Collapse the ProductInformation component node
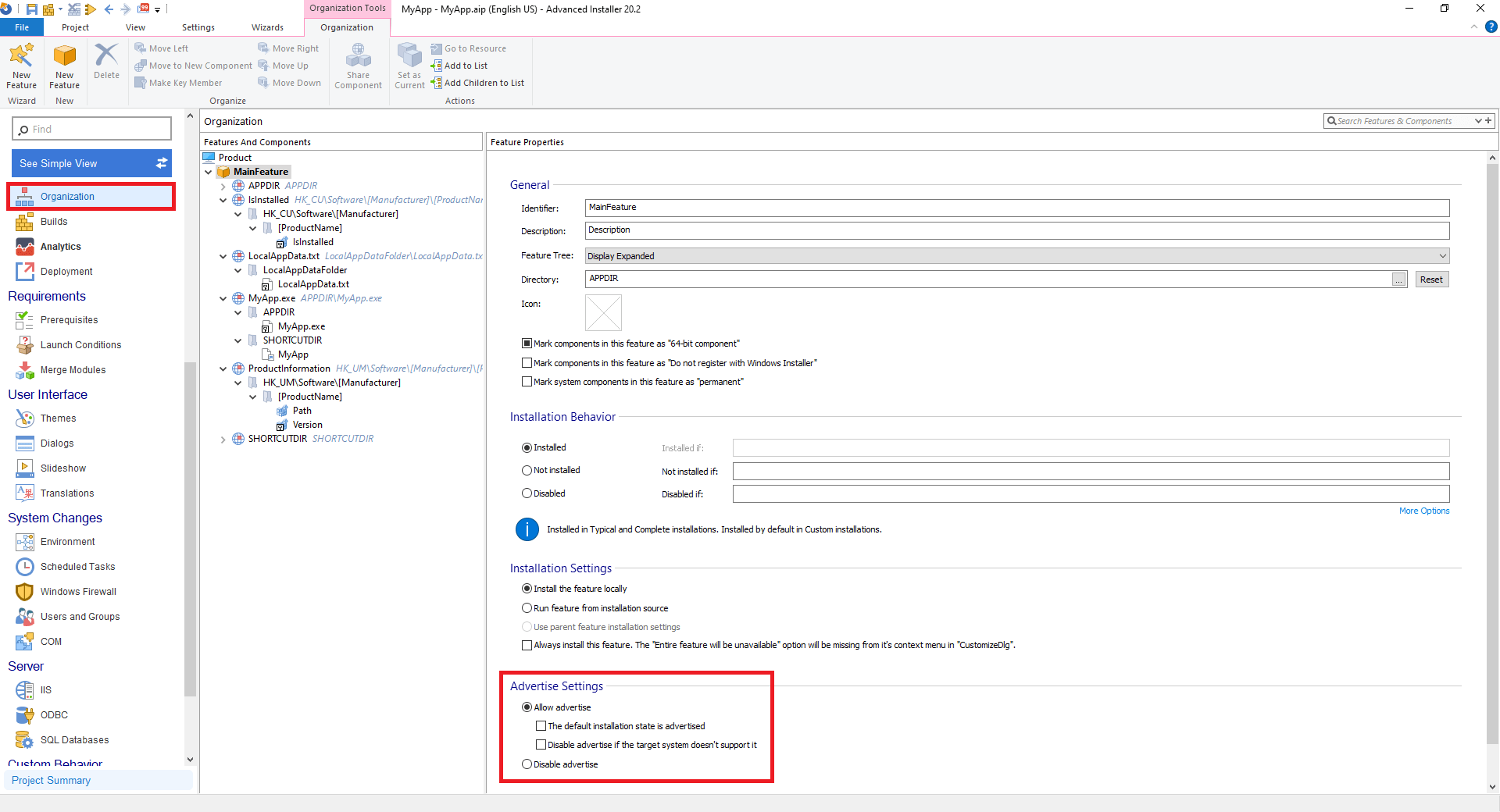Viewport: 1500px width, 812px height. pyautogui.click(x=223, y=369)
